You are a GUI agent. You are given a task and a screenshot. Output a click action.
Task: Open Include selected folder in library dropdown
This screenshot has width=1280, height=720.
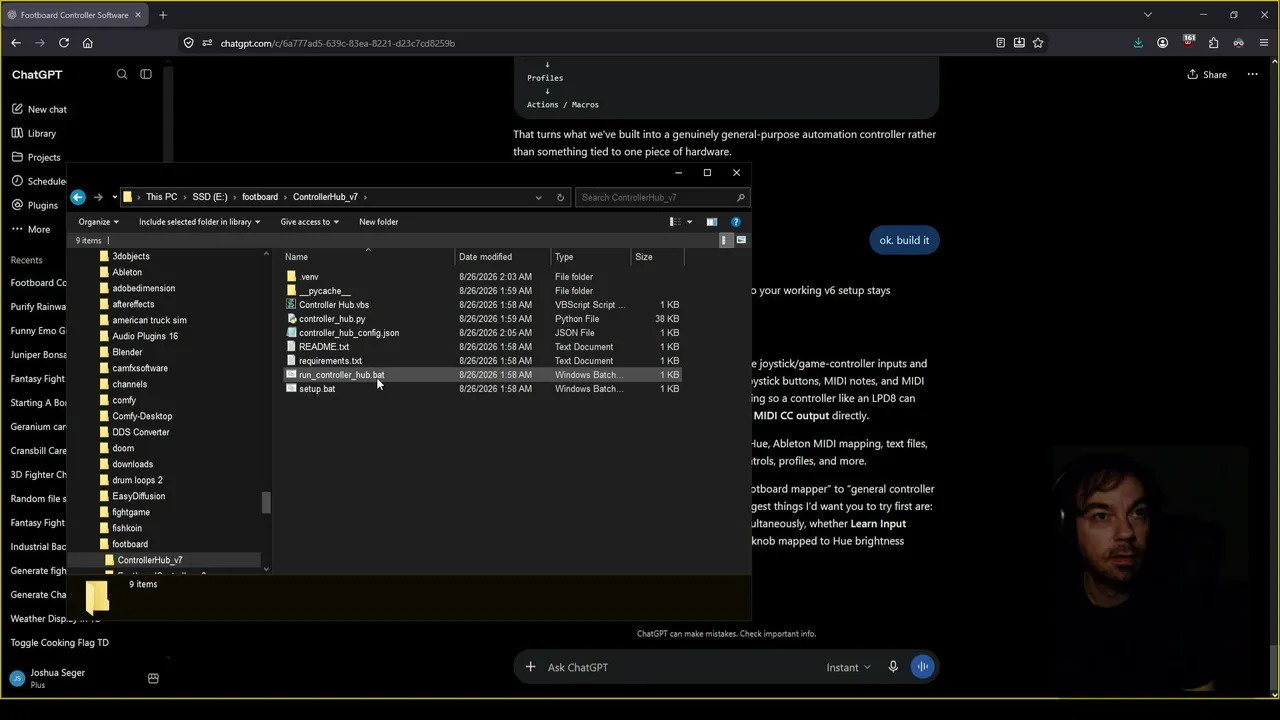pos(199,222)
